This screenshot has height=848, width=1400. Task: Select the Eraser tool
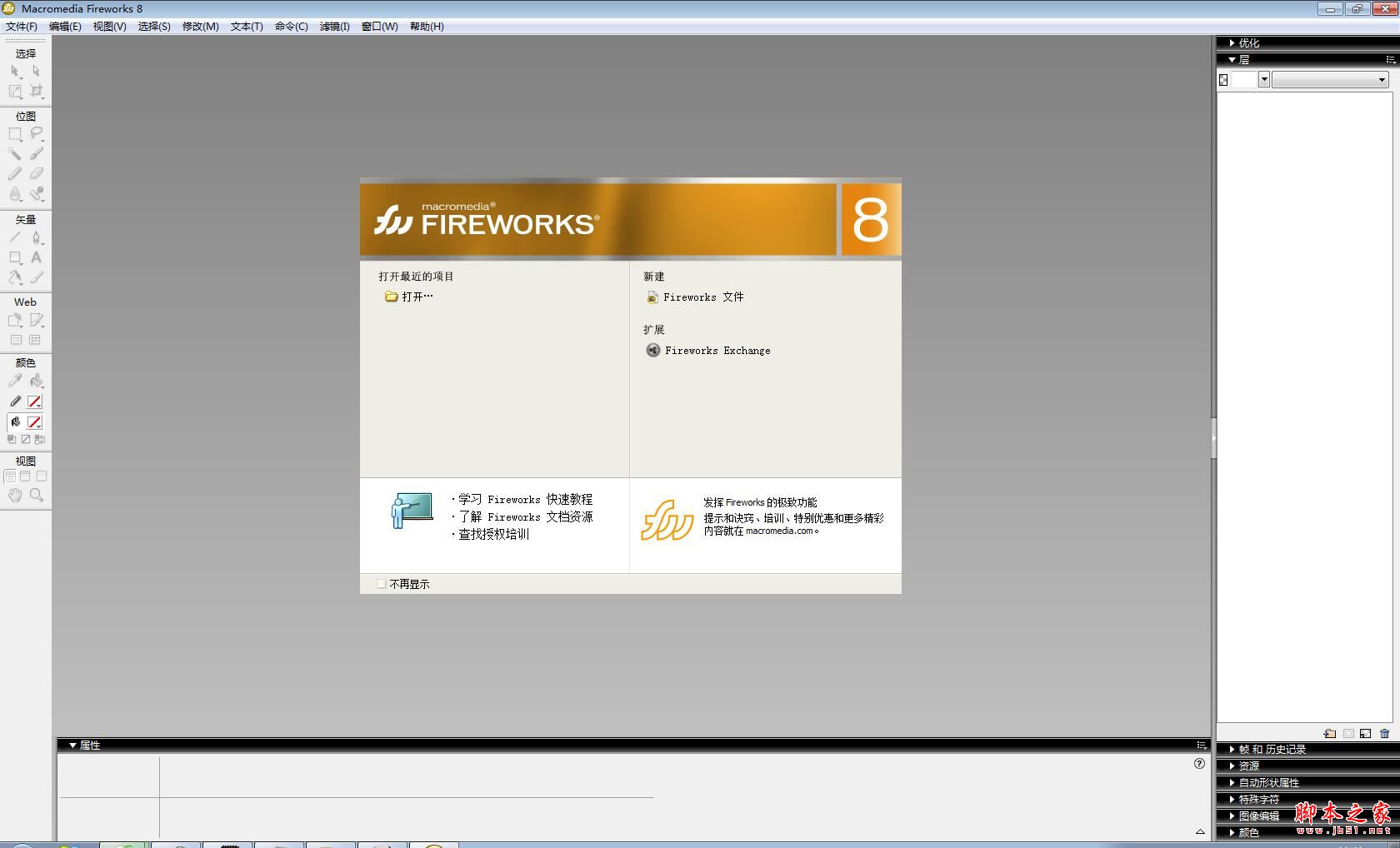pos(36,174)
